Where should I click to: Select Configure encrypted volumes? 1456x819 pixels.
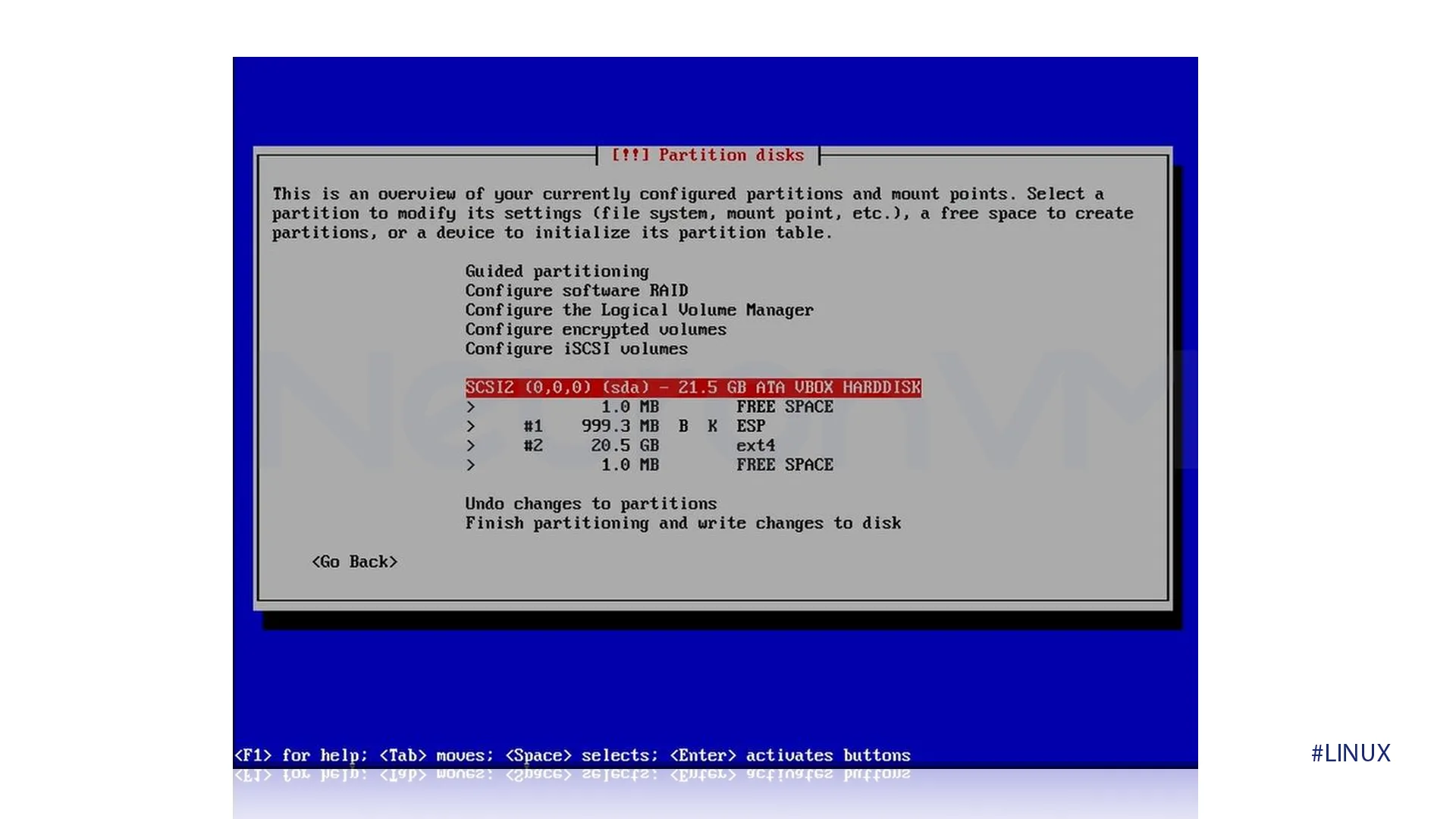595,330
